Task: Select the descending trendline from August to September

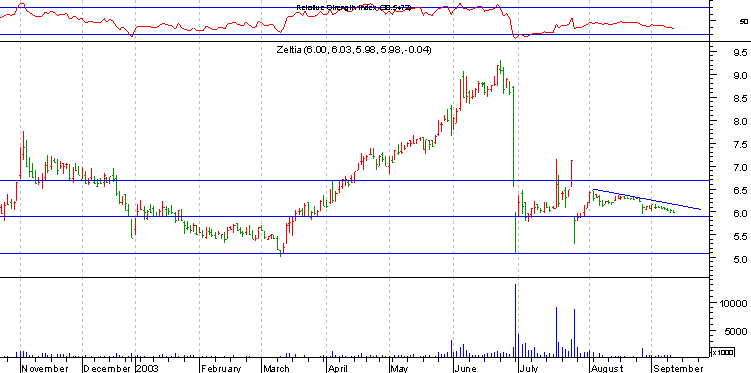Action: tap(647, 199)
